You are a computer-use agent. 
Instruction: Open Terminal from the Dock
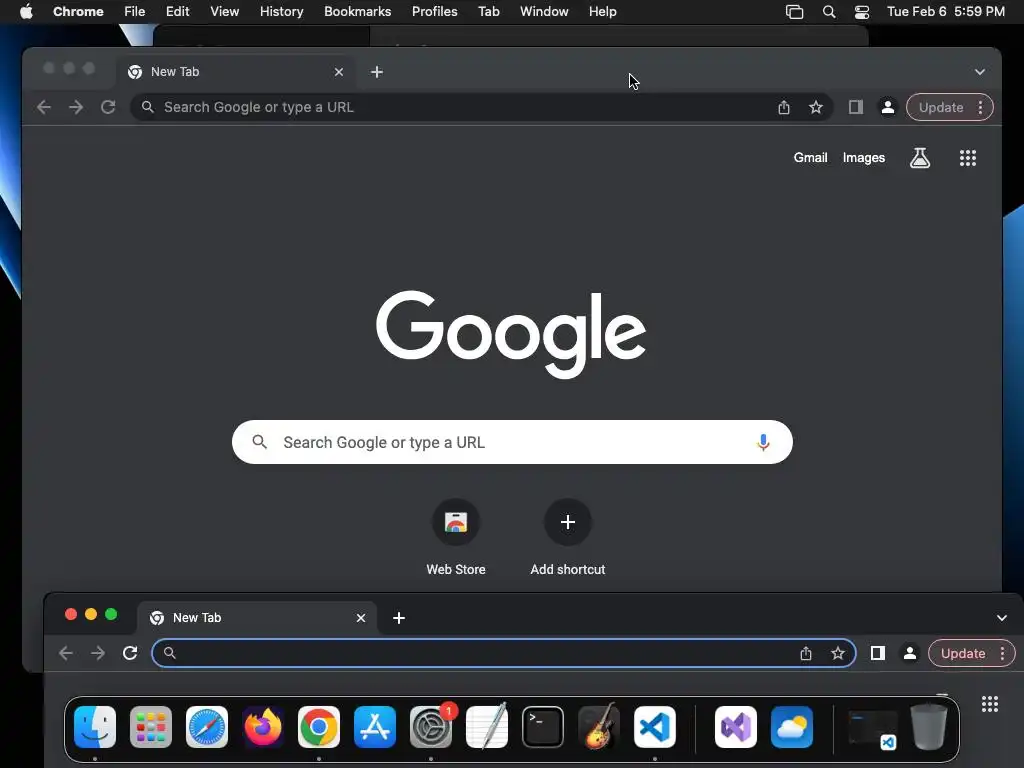coord(543,726)
